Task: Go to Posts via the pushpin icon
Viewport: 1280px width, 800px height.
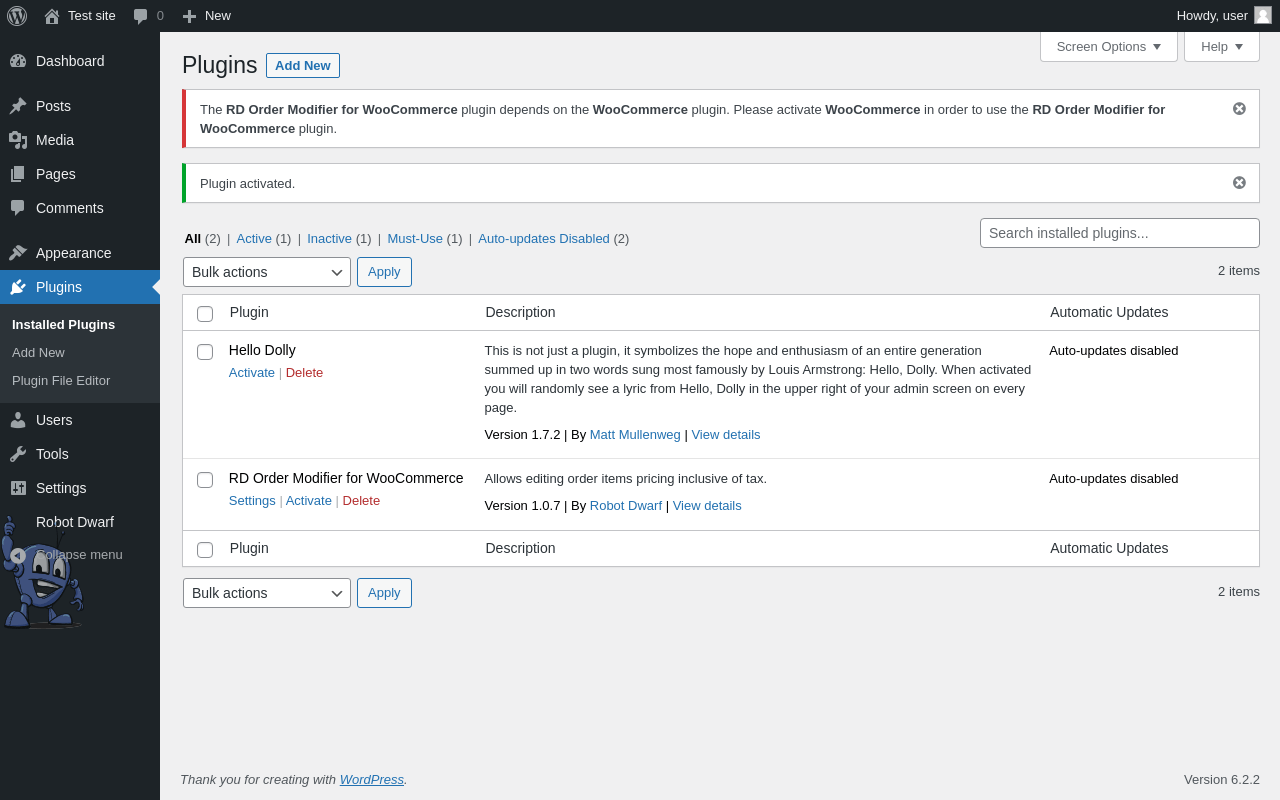Action: tap(18, 106)
